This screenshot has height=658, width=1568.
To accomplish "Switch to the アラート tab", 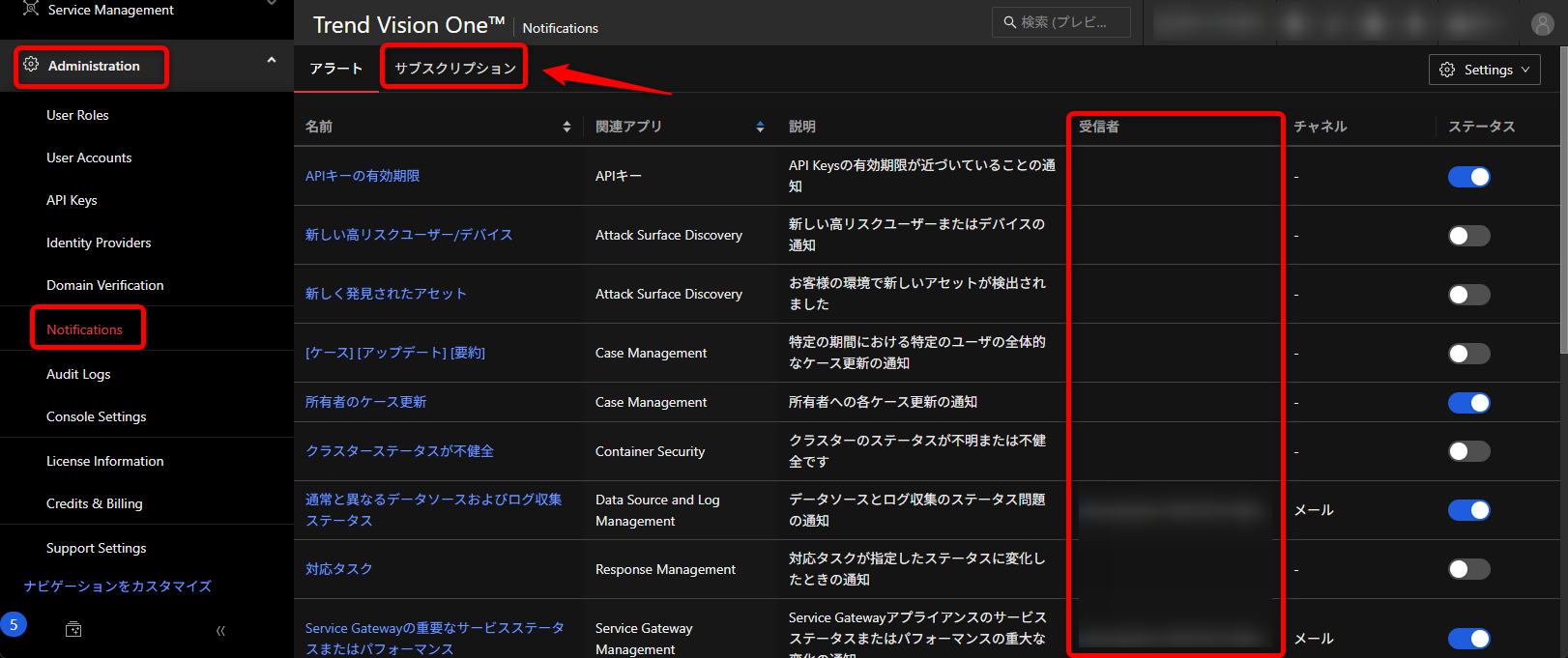I will point(336,69).
